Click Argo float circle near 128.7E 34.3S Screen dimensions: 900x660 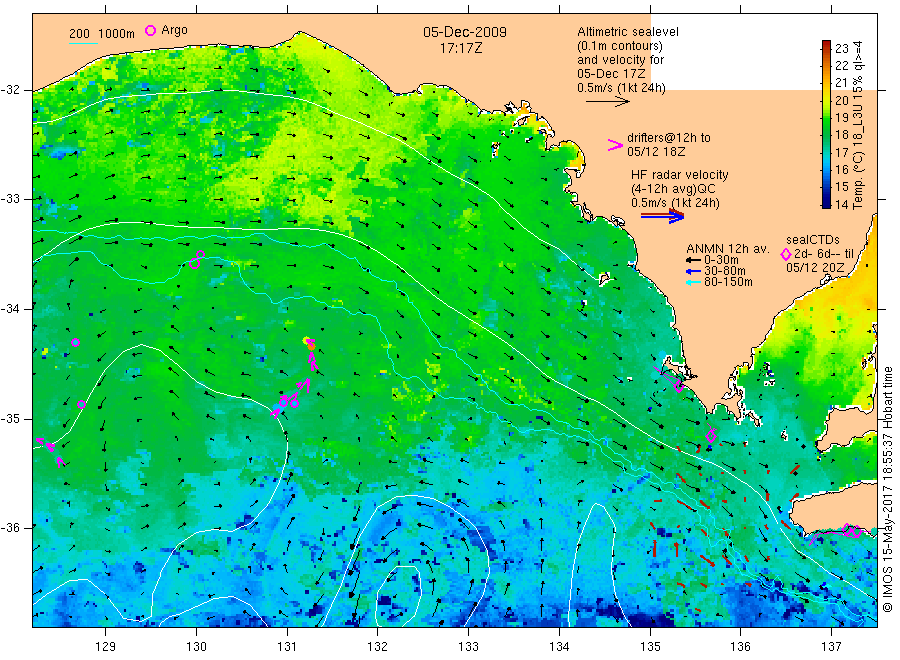coord(75,343)
